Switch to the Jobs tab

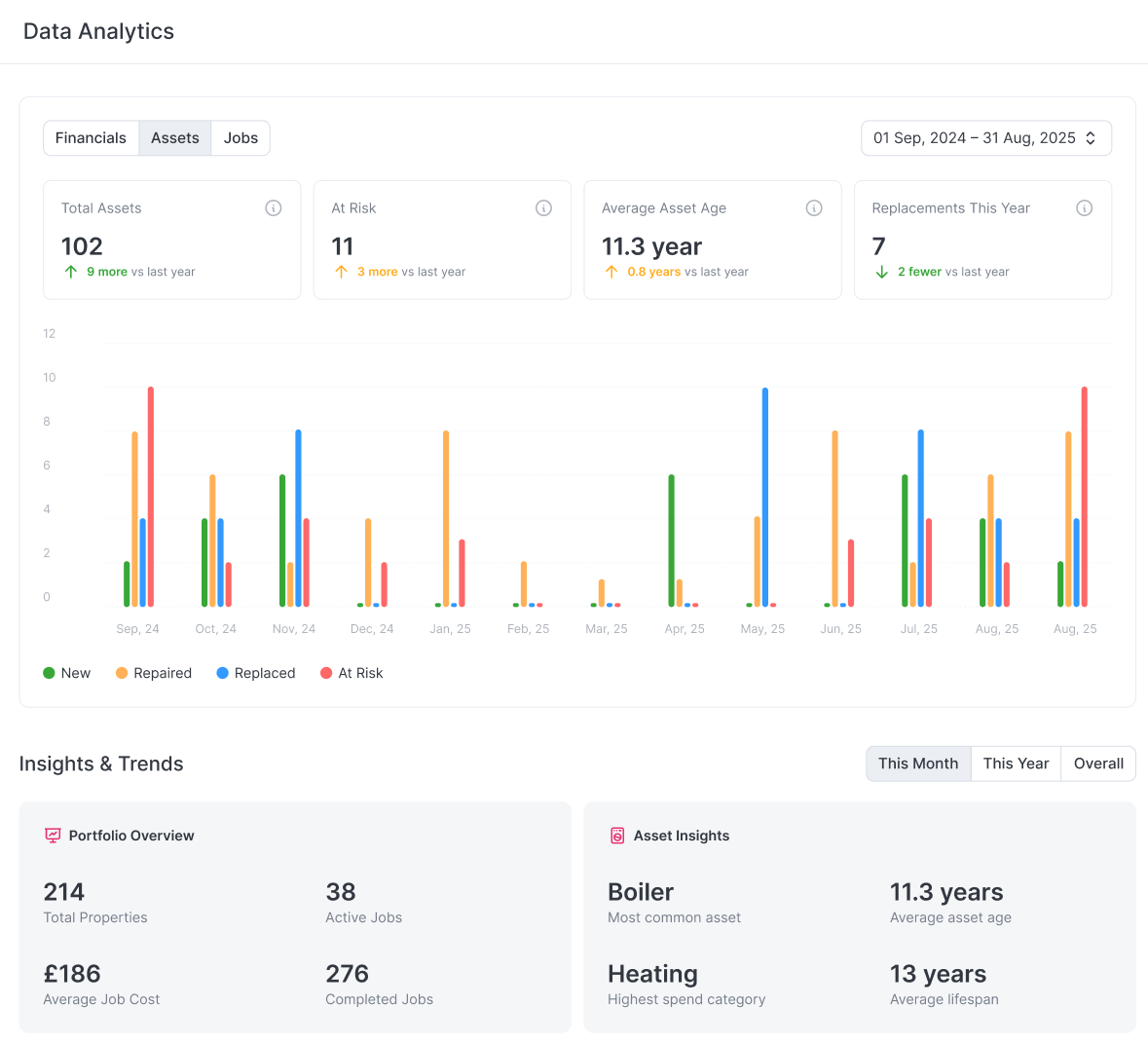tap(241, 137)
